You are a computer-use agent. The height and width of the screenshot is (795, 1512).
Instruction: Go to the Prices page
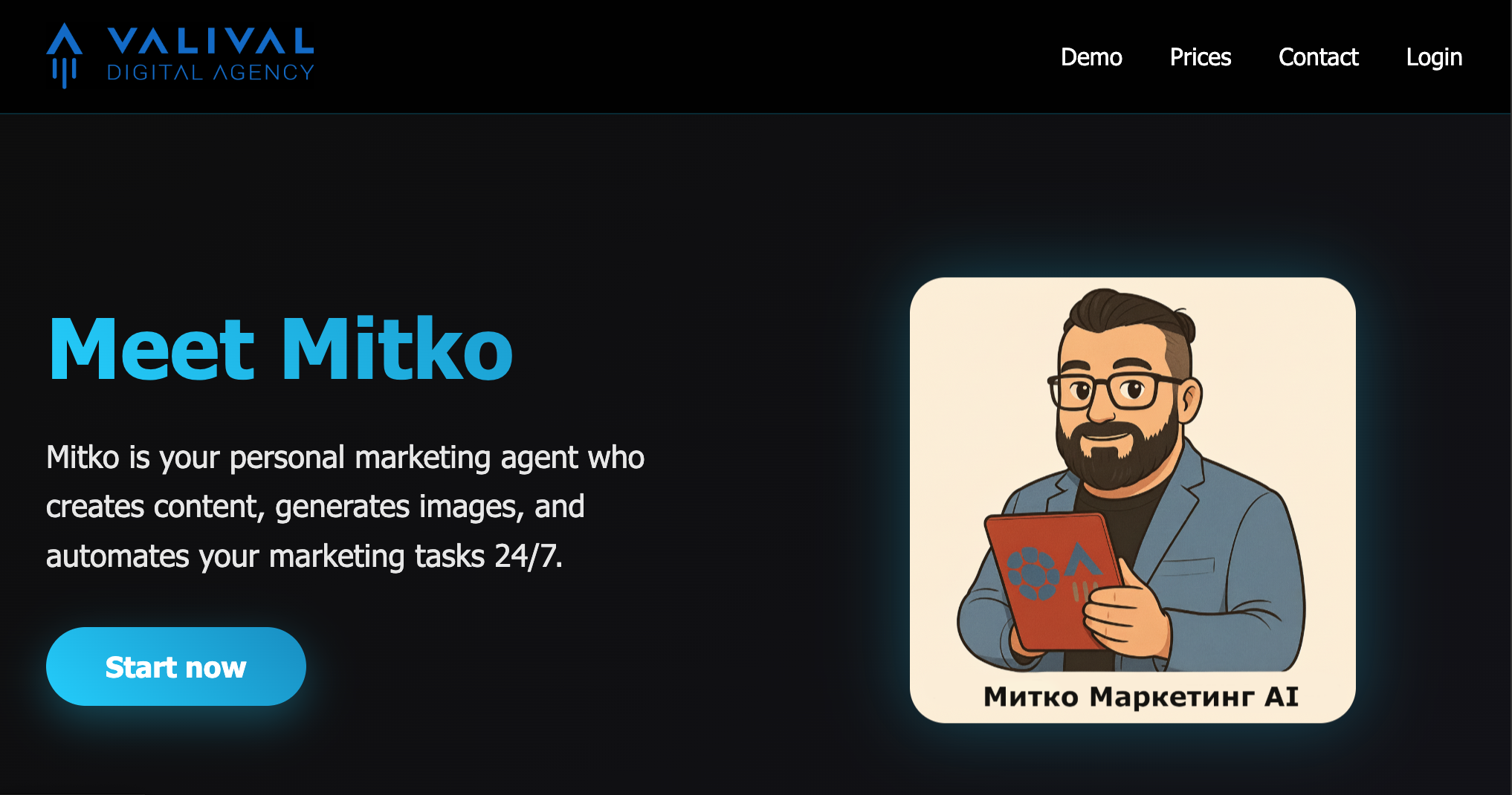coord(1200,57)
